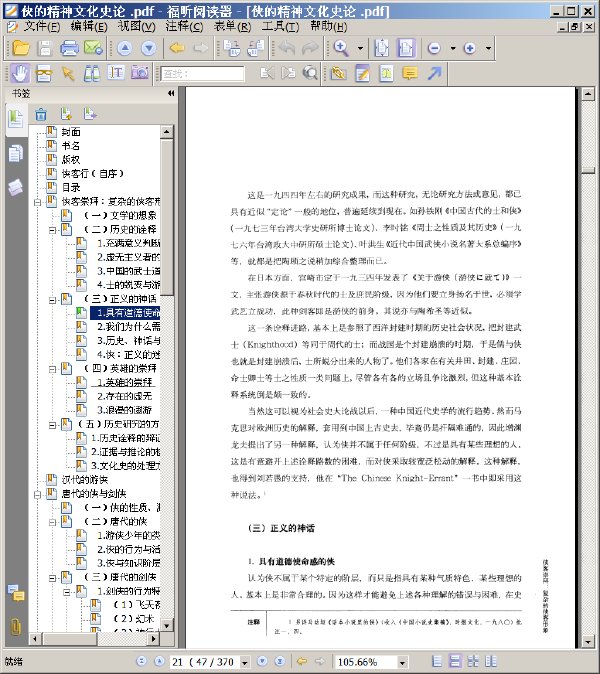600x674 pixels.
Task: Switch to continuous facing layout view
Action: tap(490, 661)
